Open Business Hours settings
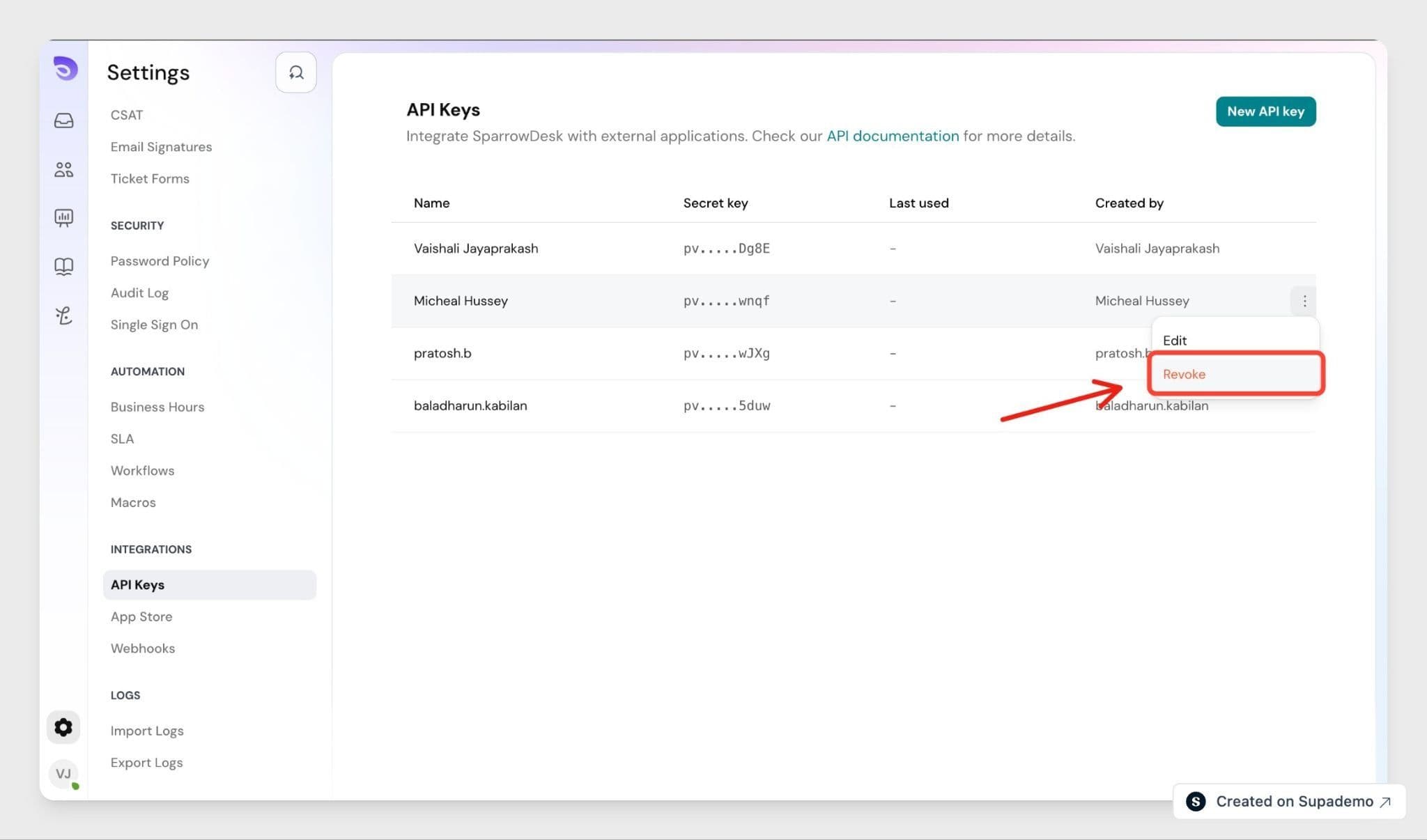The height and width of the screenshot is (840, 1427). point(157,407)
